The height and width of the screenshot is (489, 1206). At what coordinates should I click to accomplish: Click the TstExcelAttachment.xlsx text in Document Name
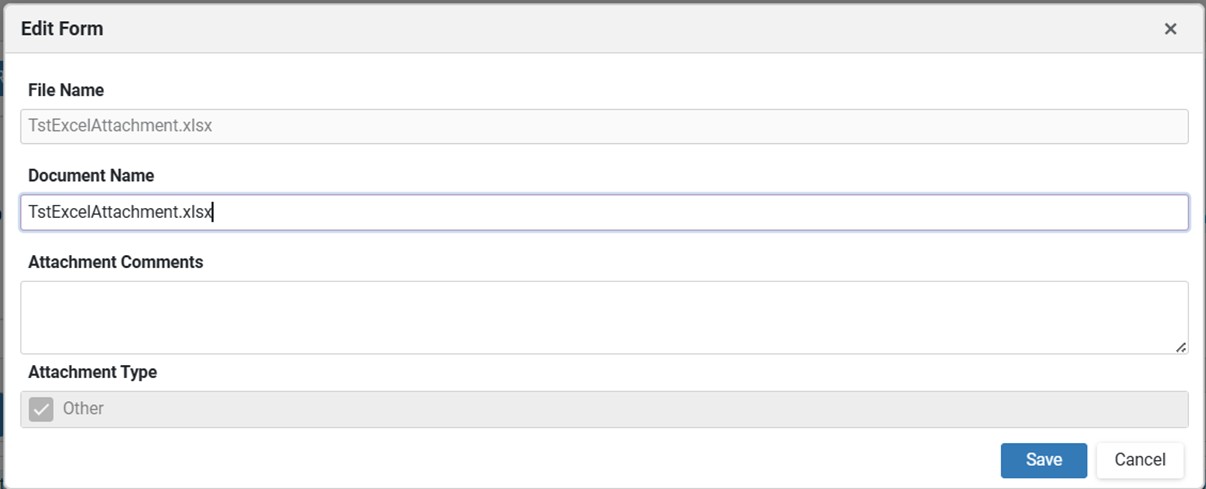(x=120, y=212)
